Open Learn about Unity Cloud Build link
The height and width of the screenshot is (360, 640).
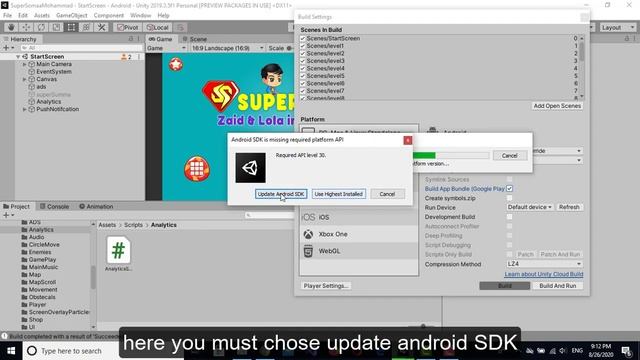tap(544, 274)
